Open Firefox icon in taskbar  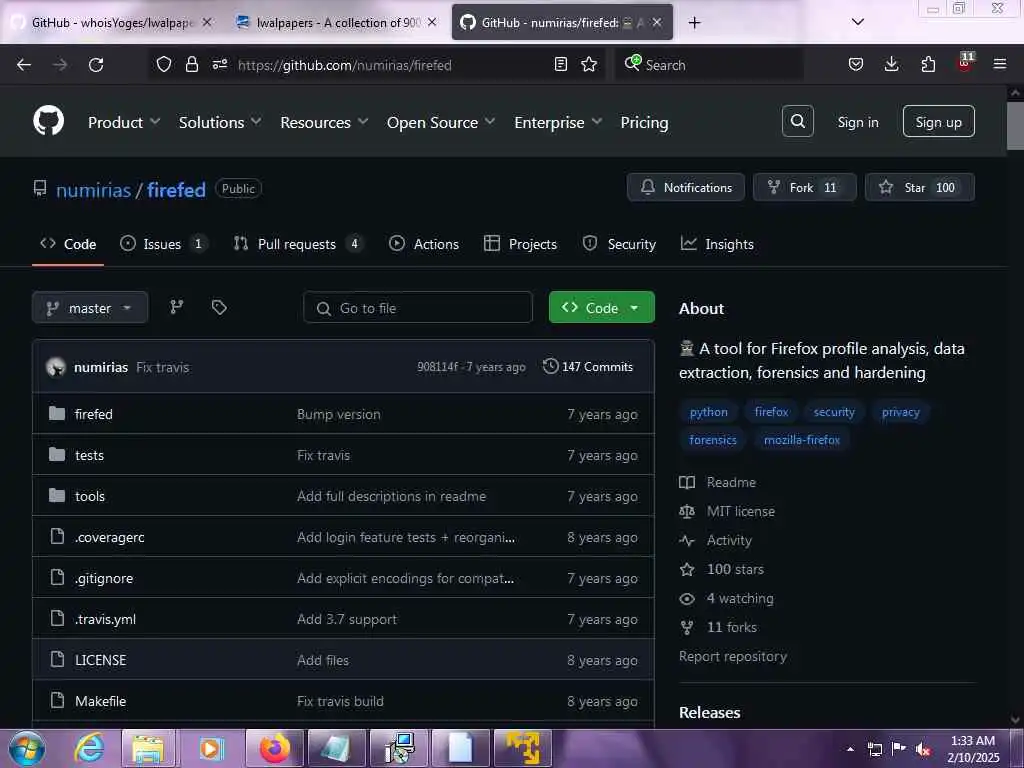coord(275,748)
